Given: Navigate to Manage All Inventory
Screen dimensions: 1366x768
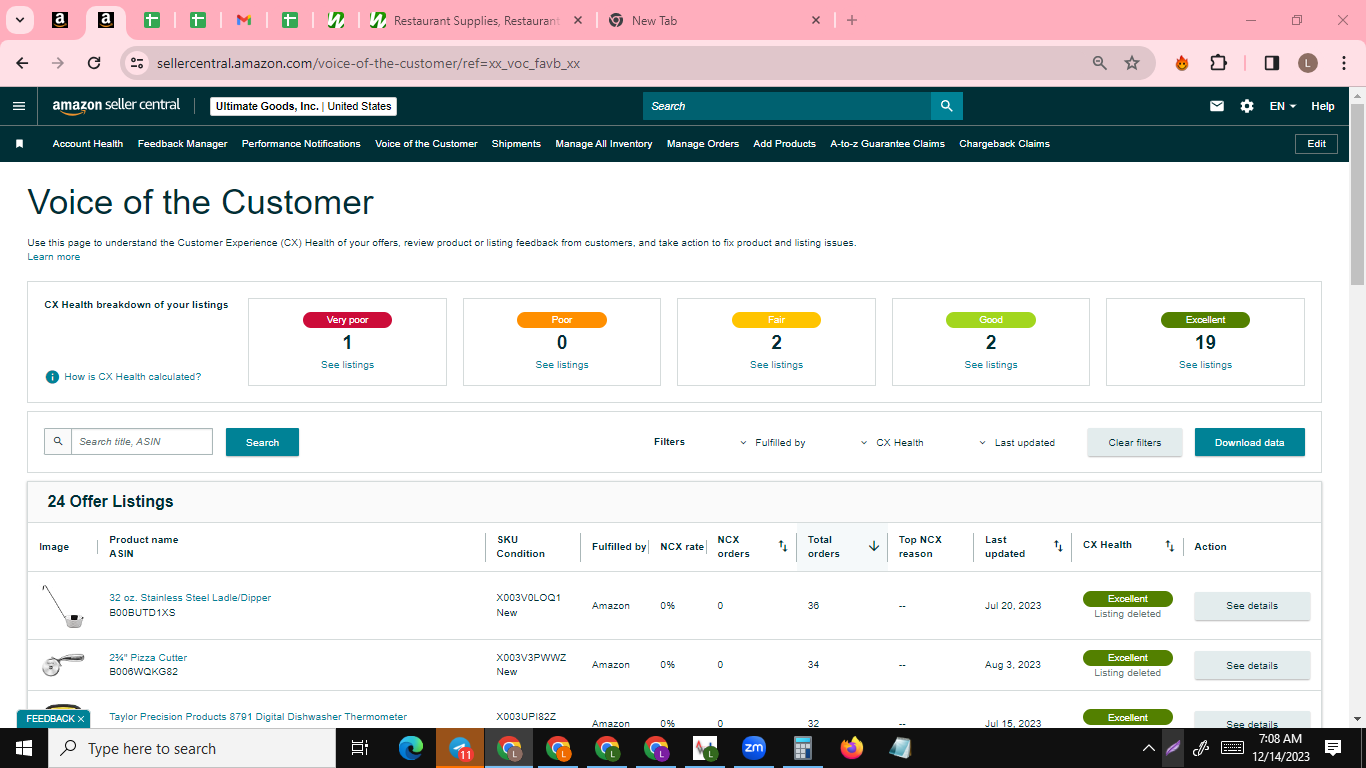Looking at the screenshot, I should tap(604, 144).
